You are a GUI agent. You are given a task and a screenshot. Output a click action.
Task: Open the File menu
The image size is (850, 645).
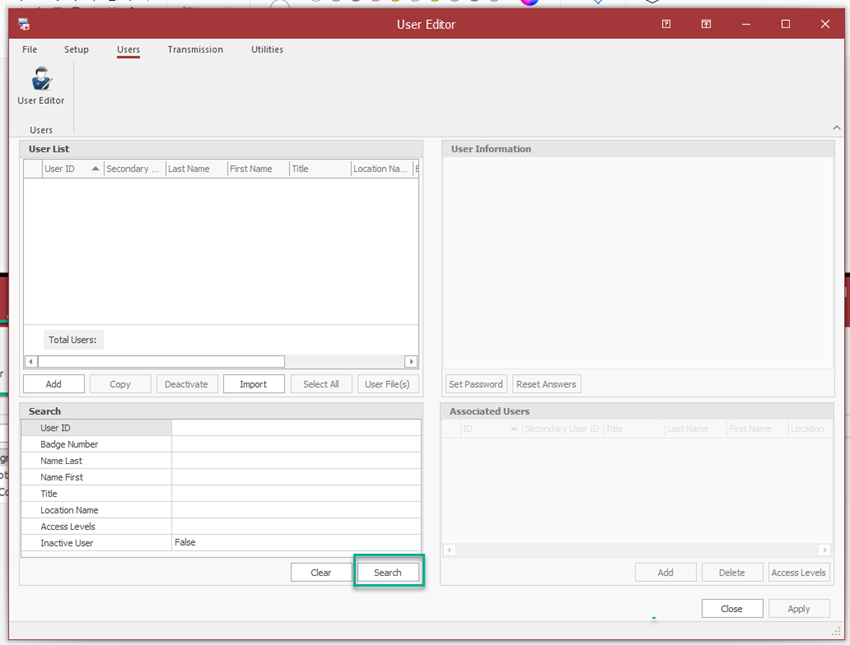[x=30, y=49]
